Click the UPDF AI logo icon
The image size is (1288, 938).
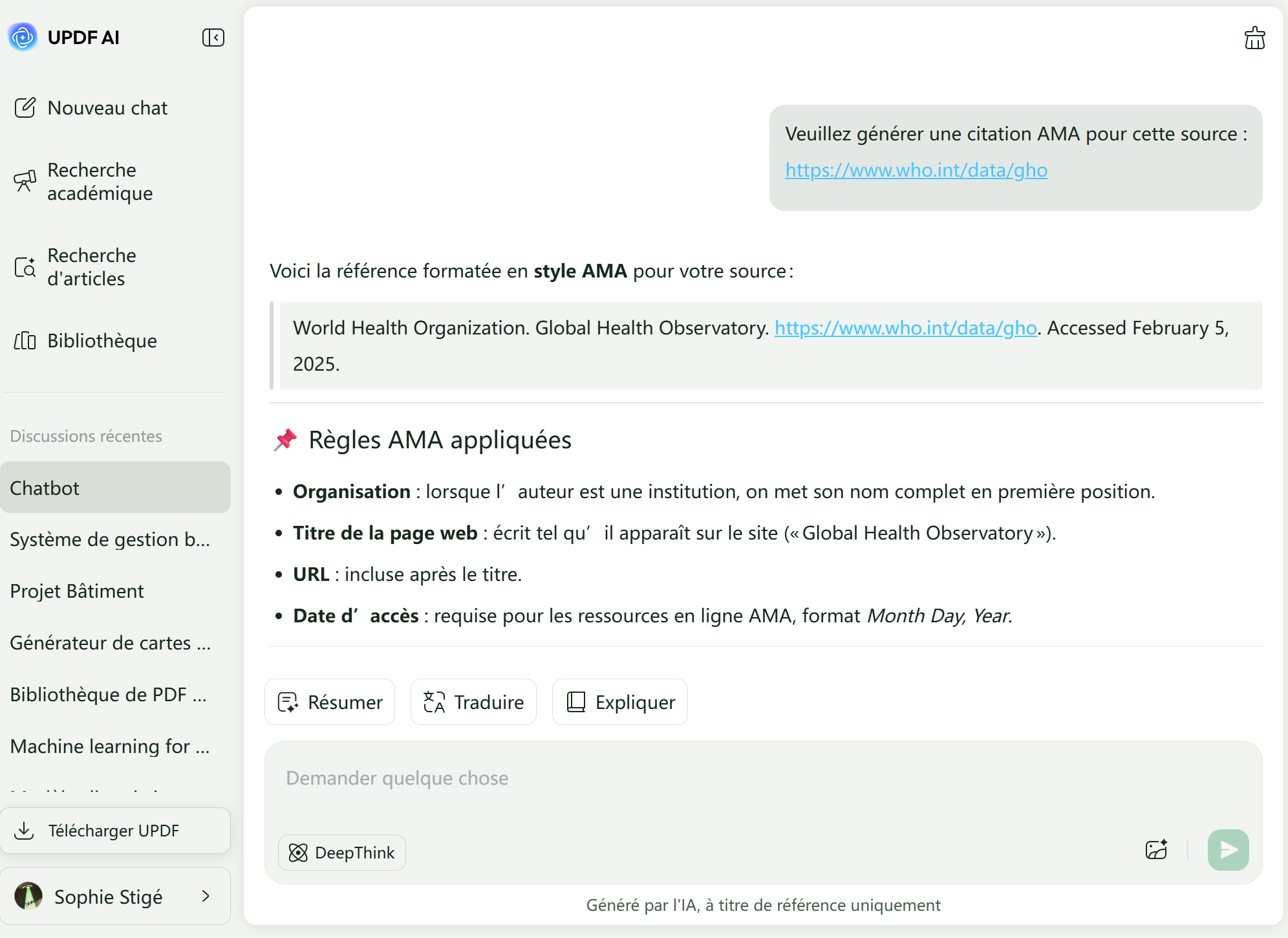tap(23, 38)
